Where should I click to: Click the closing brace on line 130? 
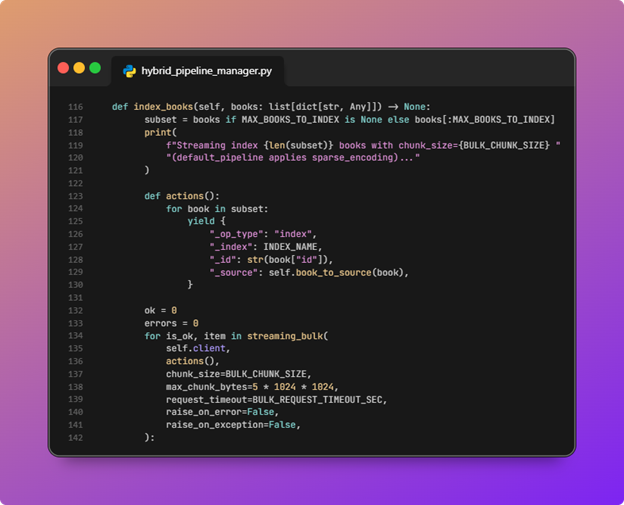click(190, 285)
